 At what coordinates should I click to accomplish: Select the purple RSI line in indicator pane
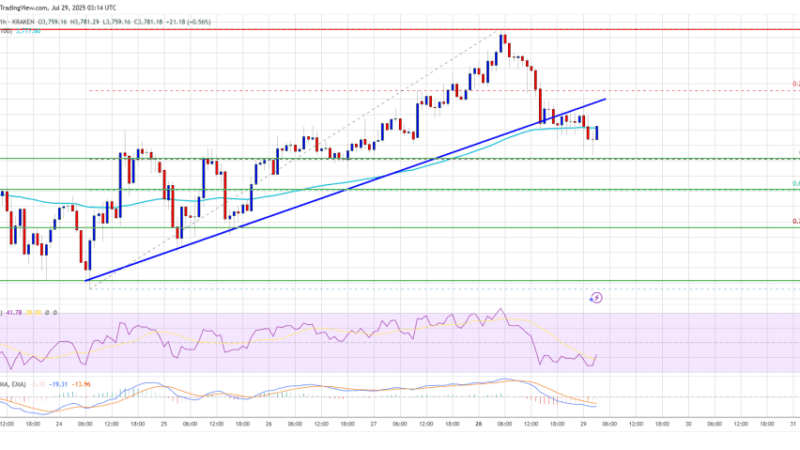click(298, 338)
